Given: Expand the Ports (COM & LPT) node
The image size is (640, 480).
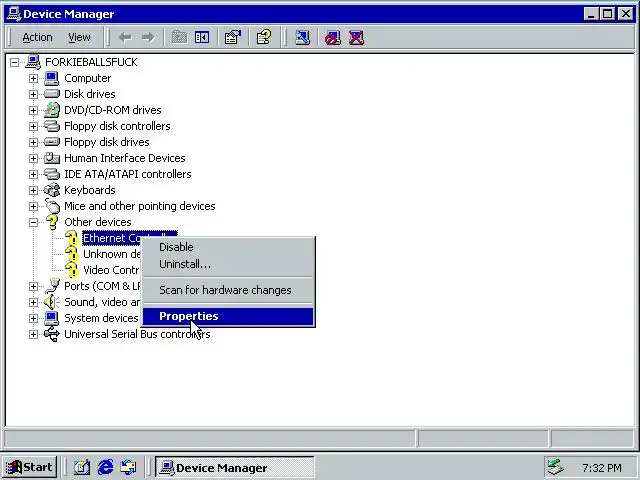Looking at the screenshot, I should [x=33, y=286].
